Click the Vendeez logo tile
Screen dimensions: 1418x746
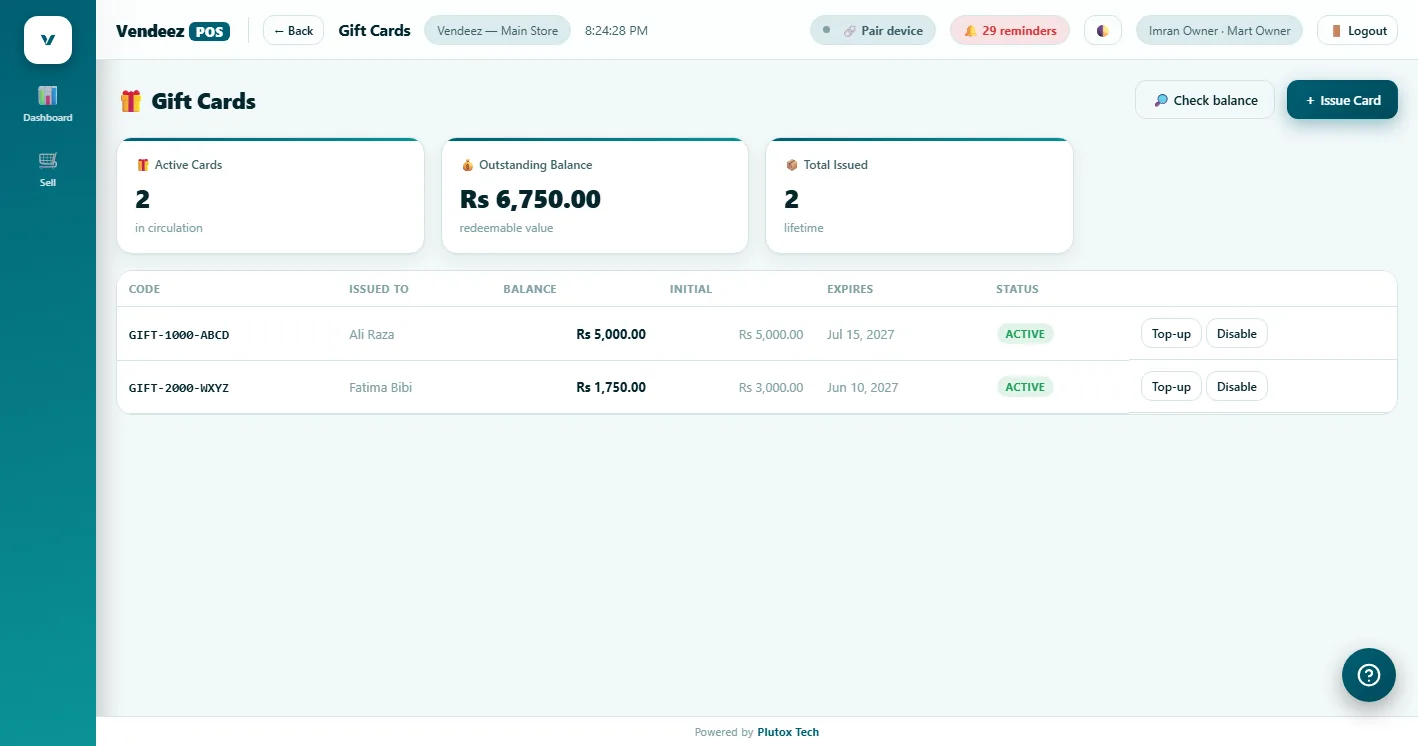pyautogui.click(x=48, y=40)
